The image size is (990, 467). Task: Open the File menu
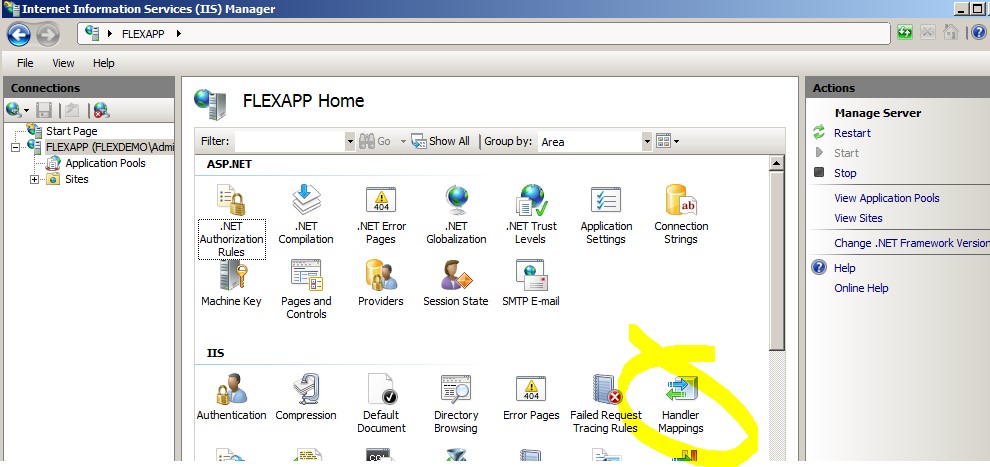[x=25, y=63]
